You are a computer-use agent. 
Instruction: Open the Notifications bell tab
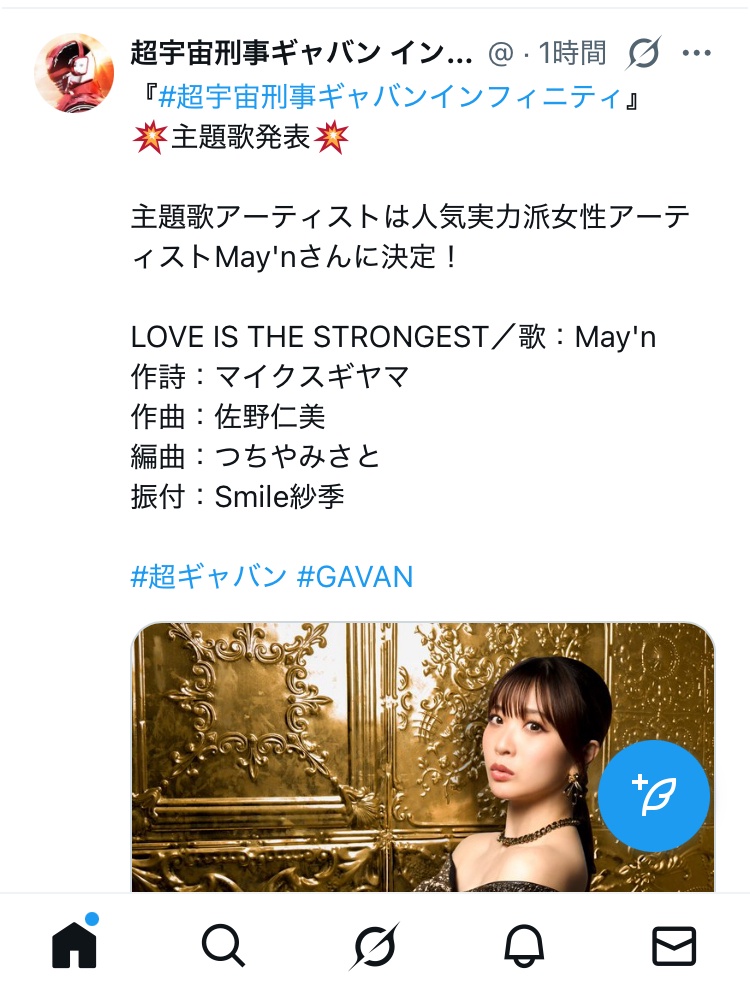point(524,945)
